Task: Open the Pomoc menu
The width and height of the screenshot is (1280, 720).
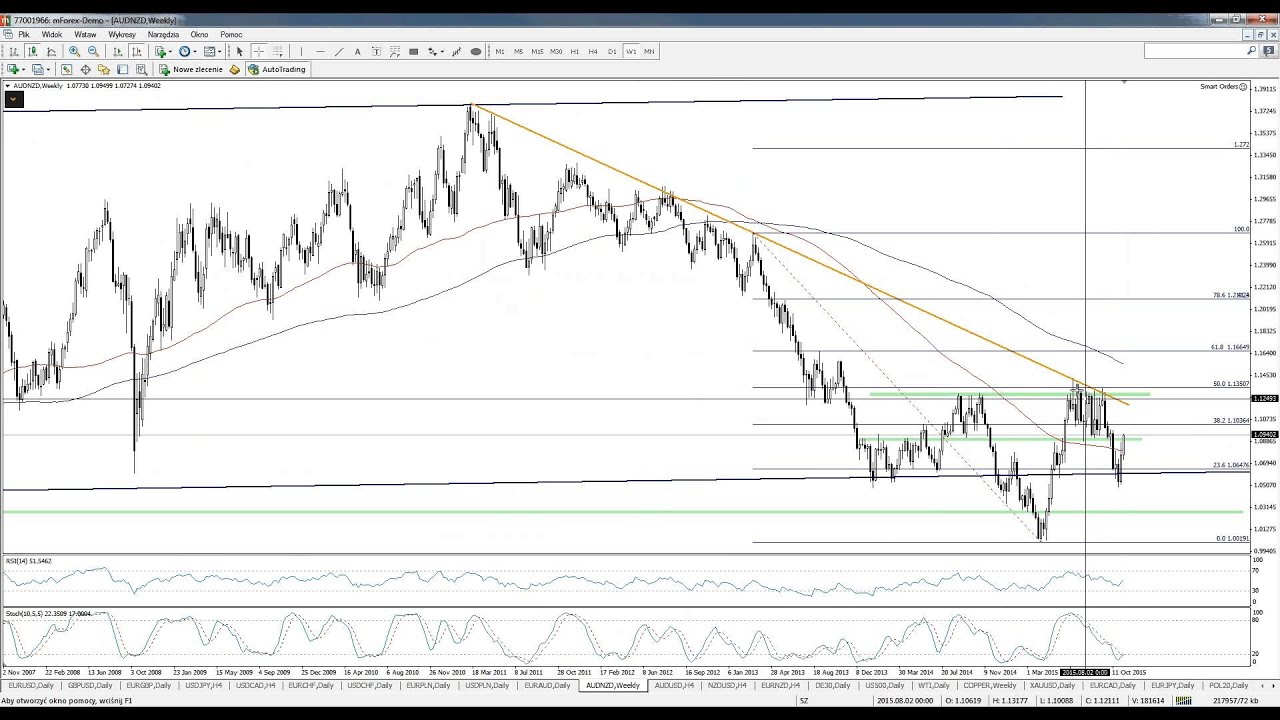Action: pos(231,34)
